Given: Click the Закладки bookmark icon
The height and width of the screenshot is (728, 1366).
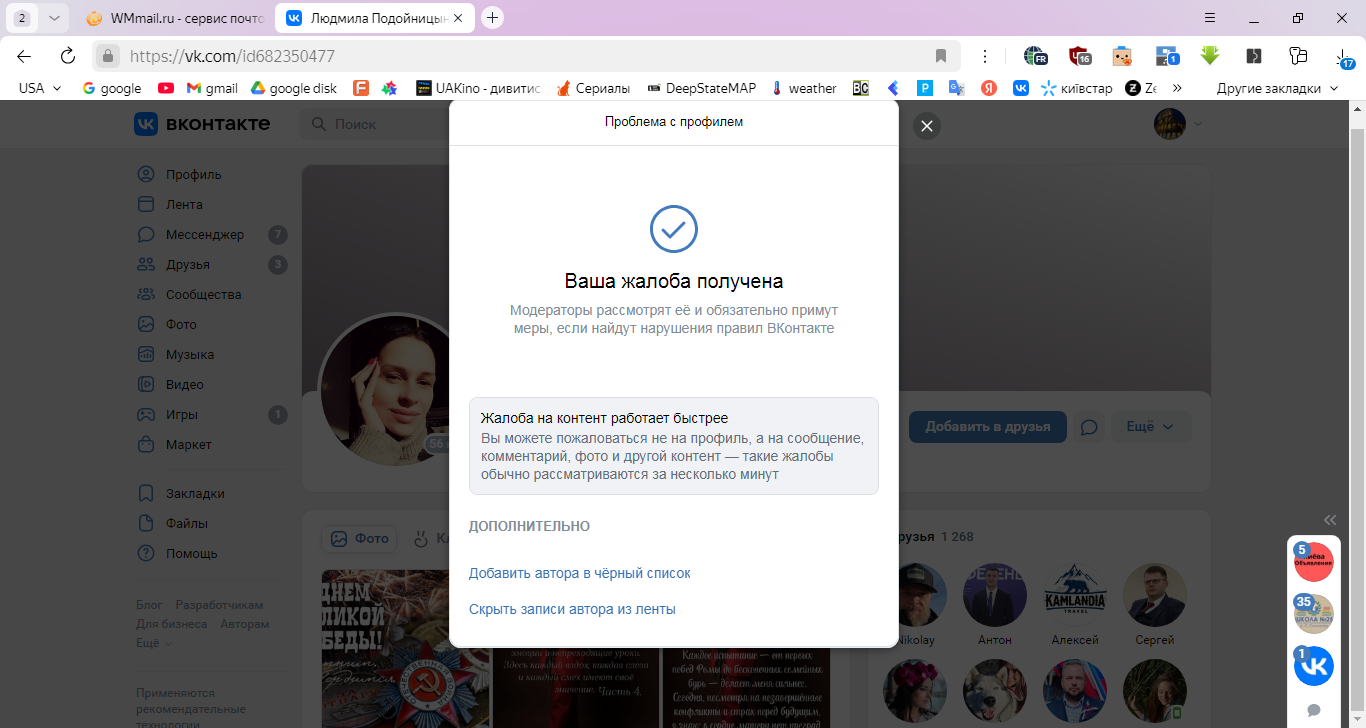Looking at the screenshot, I should pyautogui.click(x=146, y=493).
